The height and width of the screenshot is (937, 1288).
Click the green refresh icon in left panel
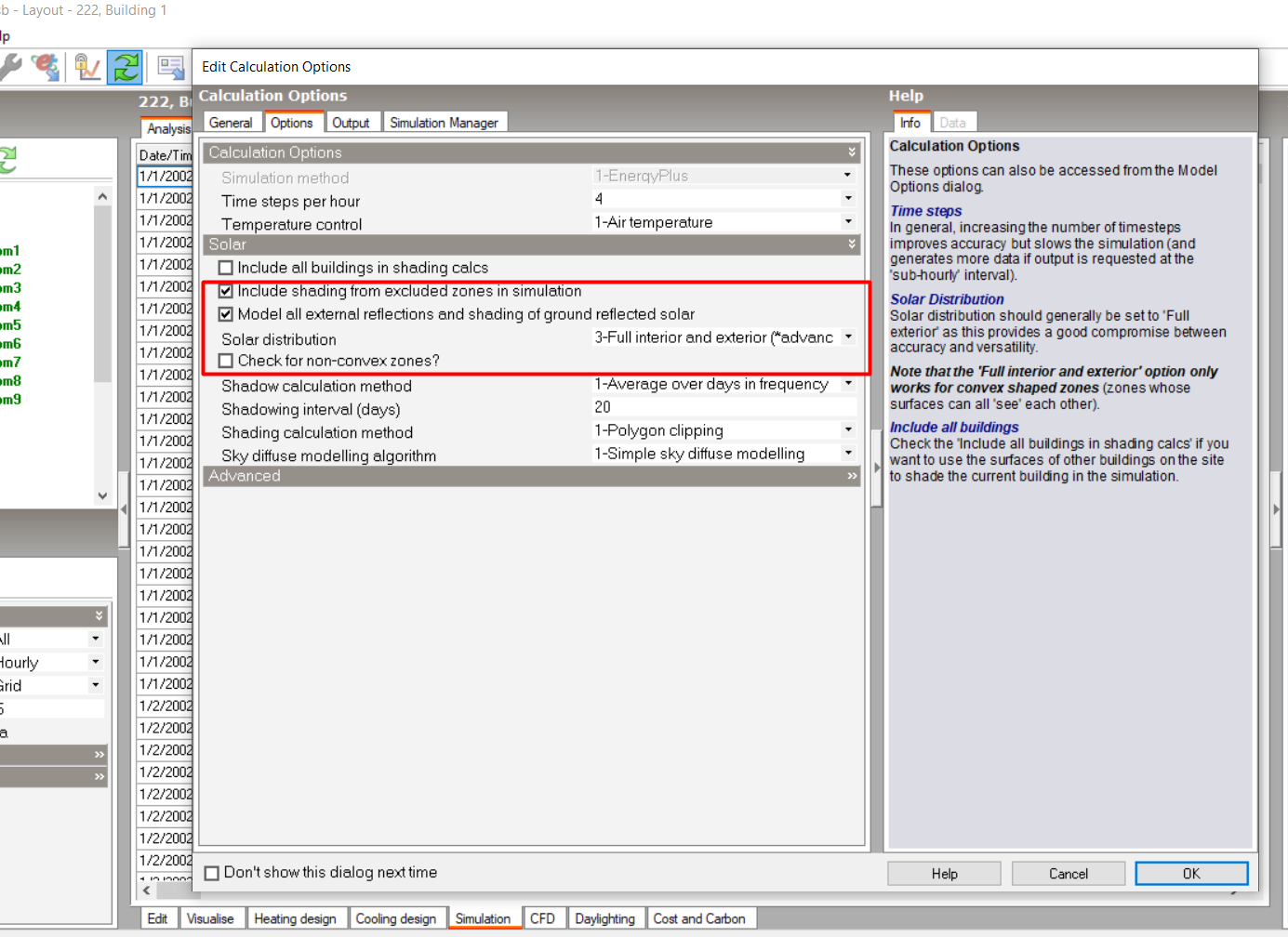click(7, 160)
